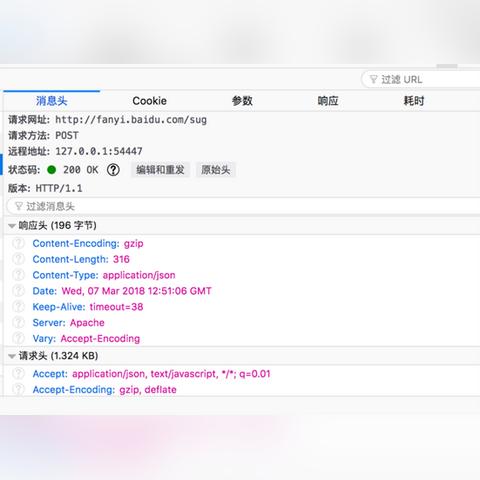The height and width of the screenshot is (480, 480).
Task: Select the Vary value Accept-Encoding
Action: pyautogui.click(x=100, y=339)
